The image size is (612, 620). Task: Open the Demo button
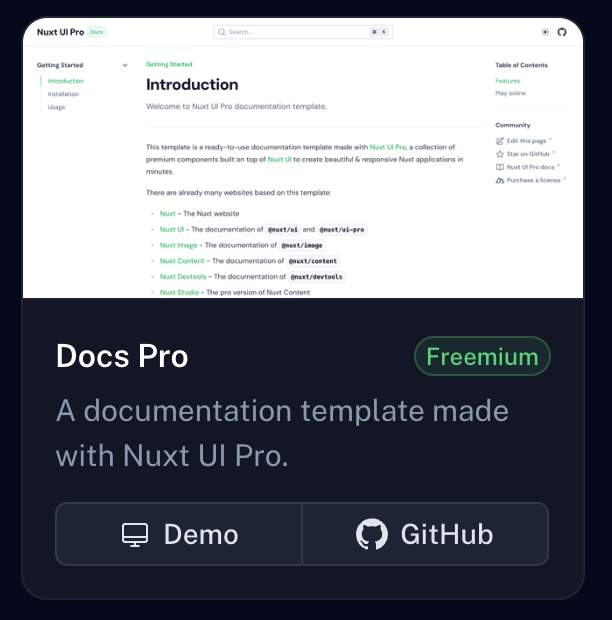(x=179, y=534)
